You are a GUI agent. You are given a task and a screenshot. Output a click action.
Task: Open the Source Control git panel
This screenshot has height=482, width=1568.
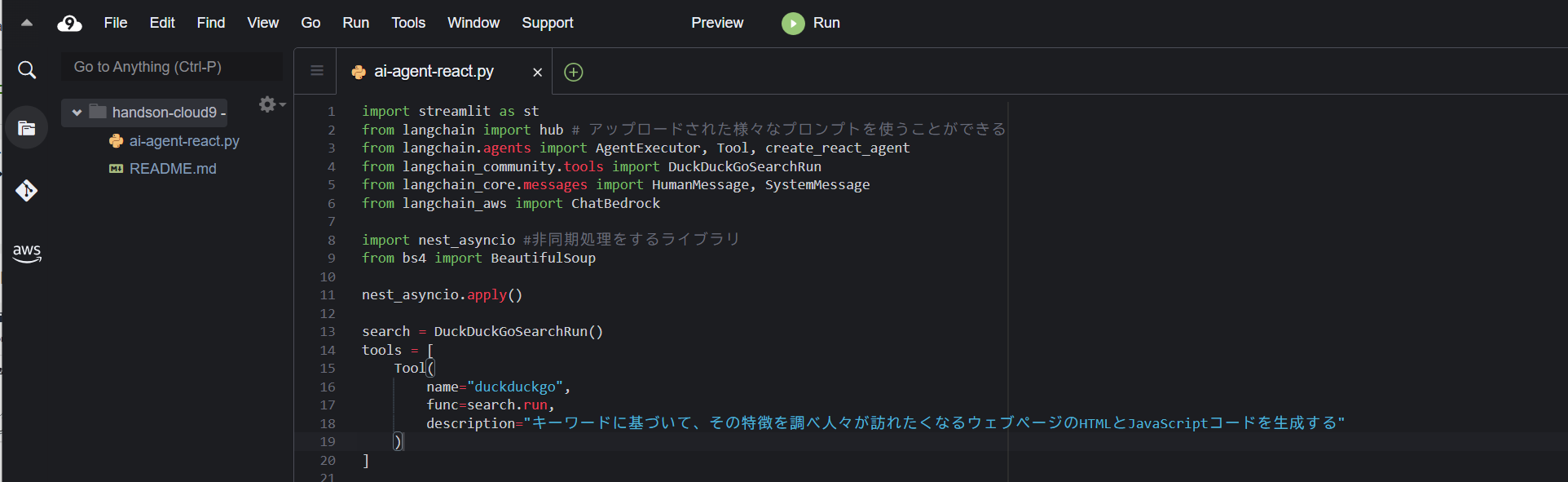pos(27,191)
